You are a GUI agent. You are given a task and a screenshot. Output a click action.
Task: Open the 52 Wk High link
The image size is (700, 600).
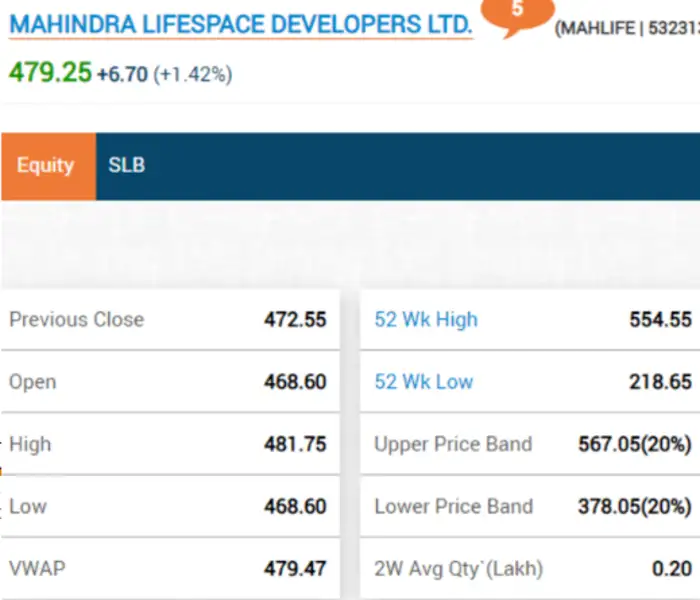click(x=426, y=320)
